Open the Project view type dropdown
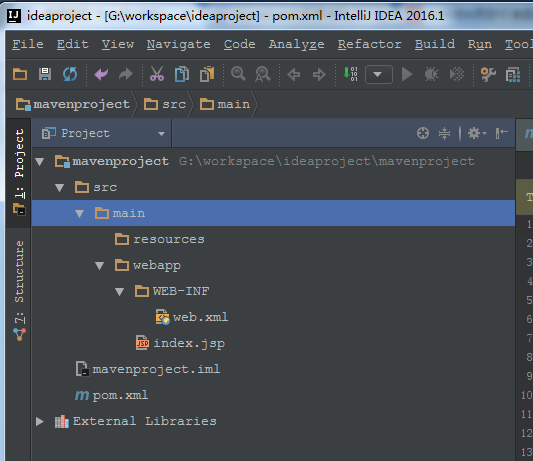Image resolution: width=533 pixels, height=461 pixels. tap(161, 134)
